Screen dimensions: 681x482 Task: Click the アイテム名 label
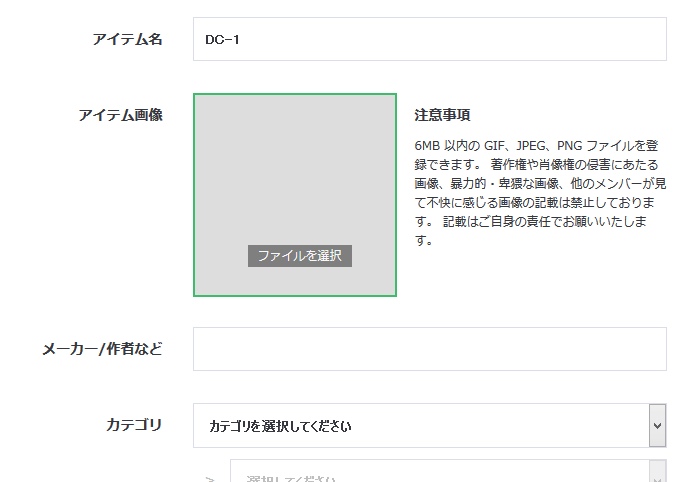[x=126, y=40]
